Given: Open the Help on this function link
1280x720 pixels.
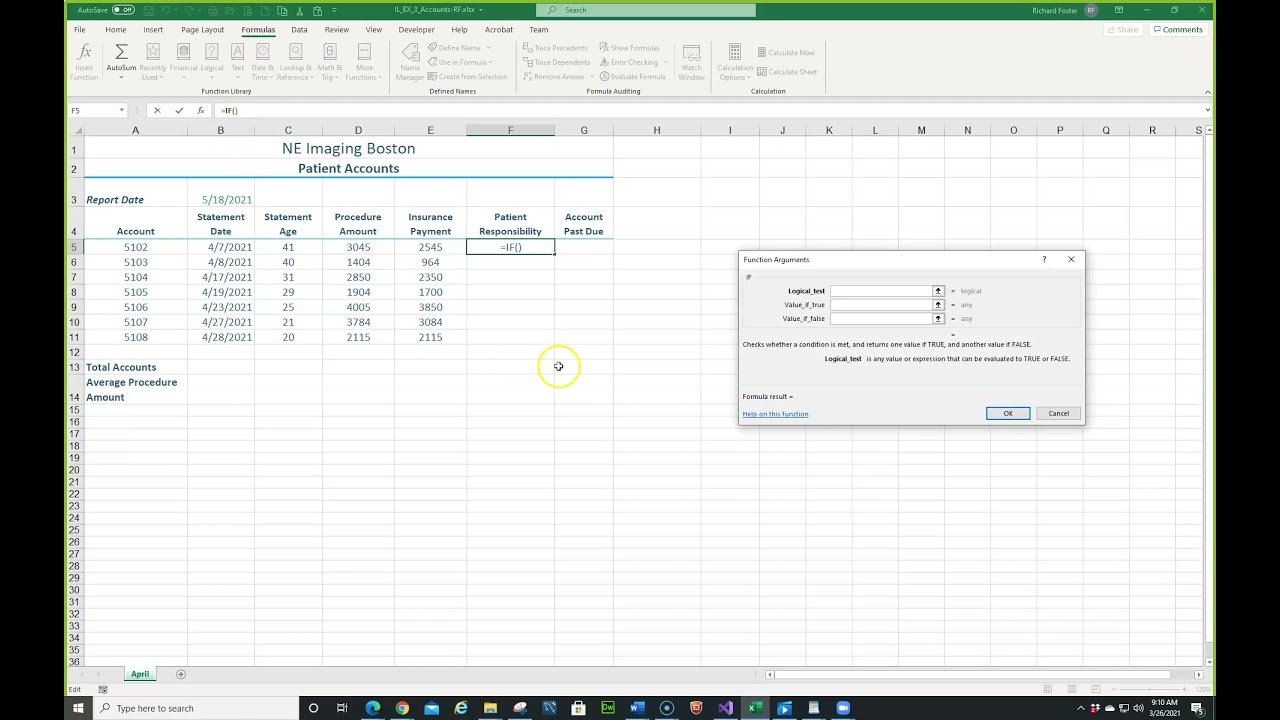Looking at the screenshot, I should [x=775, y=414].
